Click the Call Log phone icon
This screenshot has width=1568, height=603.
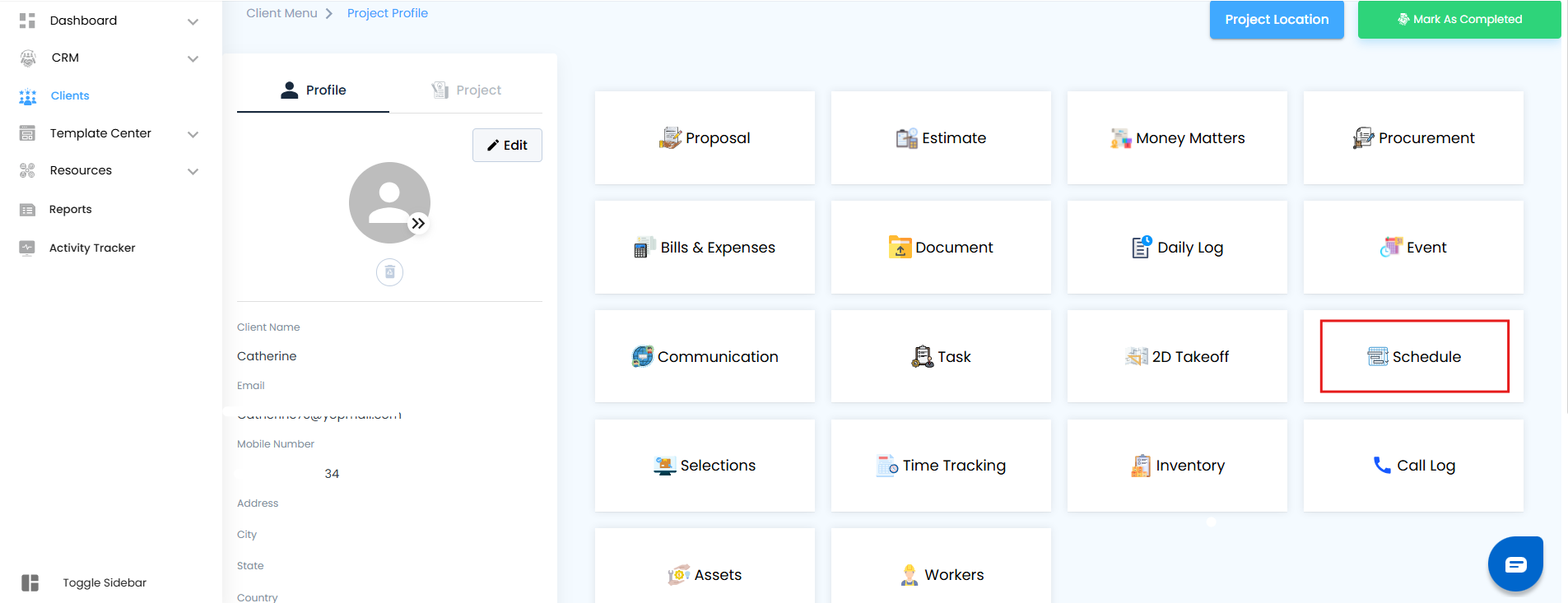(x=1382, y=466)
